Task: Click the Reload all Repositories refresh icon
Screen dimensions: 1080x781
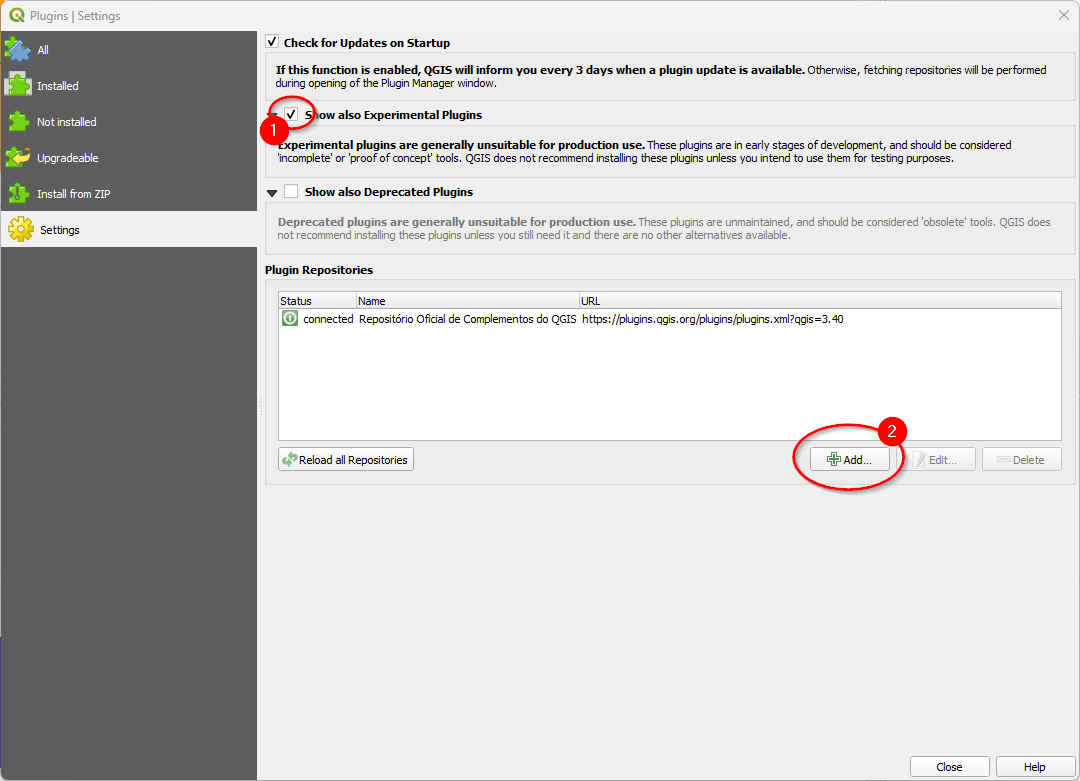Action: (x=291, y=459)
